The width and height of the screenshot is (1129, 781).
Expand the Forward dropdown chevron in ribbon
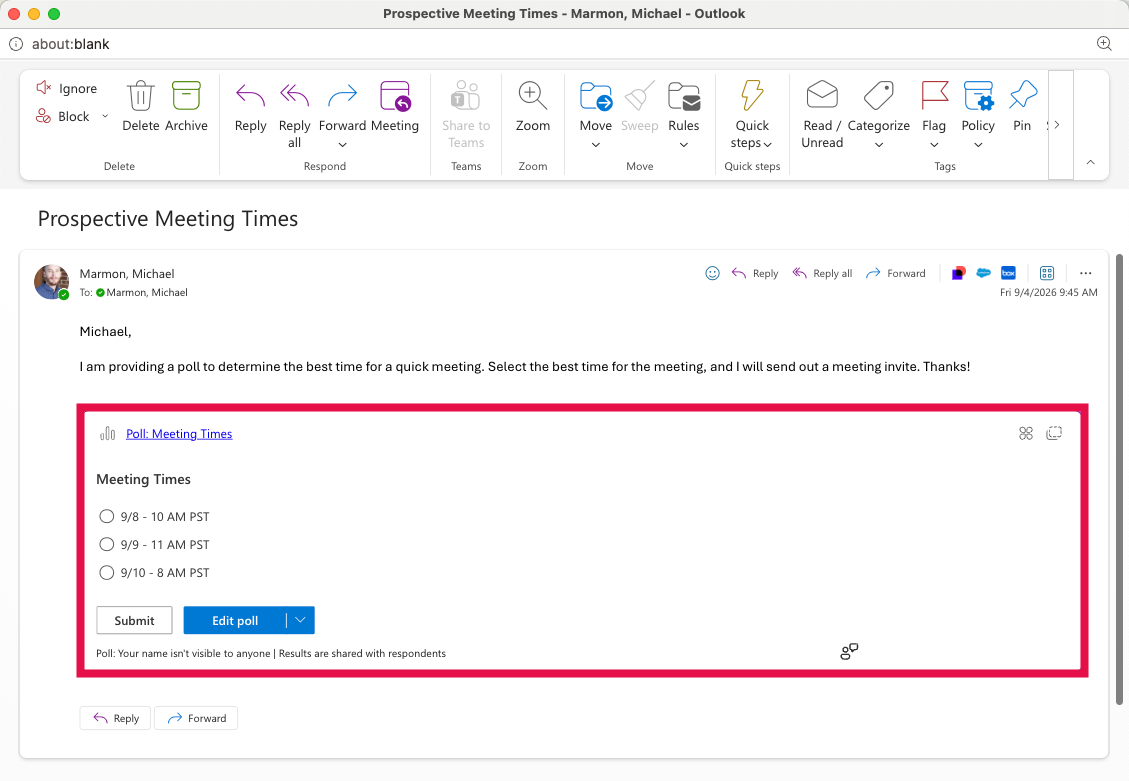[342, 145]
